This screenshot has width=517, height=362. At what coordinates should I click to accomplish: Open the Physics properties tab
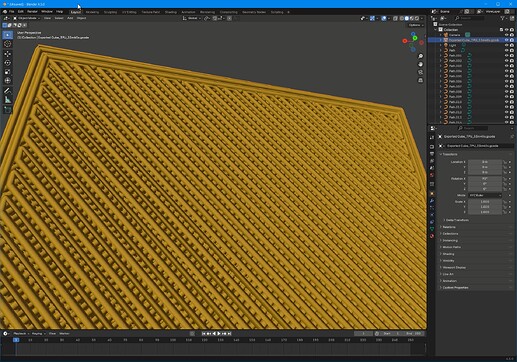[x=432, y=215]
